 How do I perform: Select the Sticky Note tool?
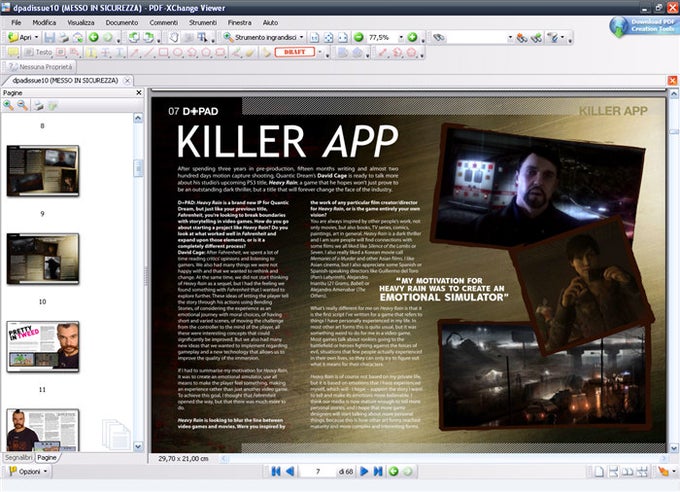(x=13, y=52)
